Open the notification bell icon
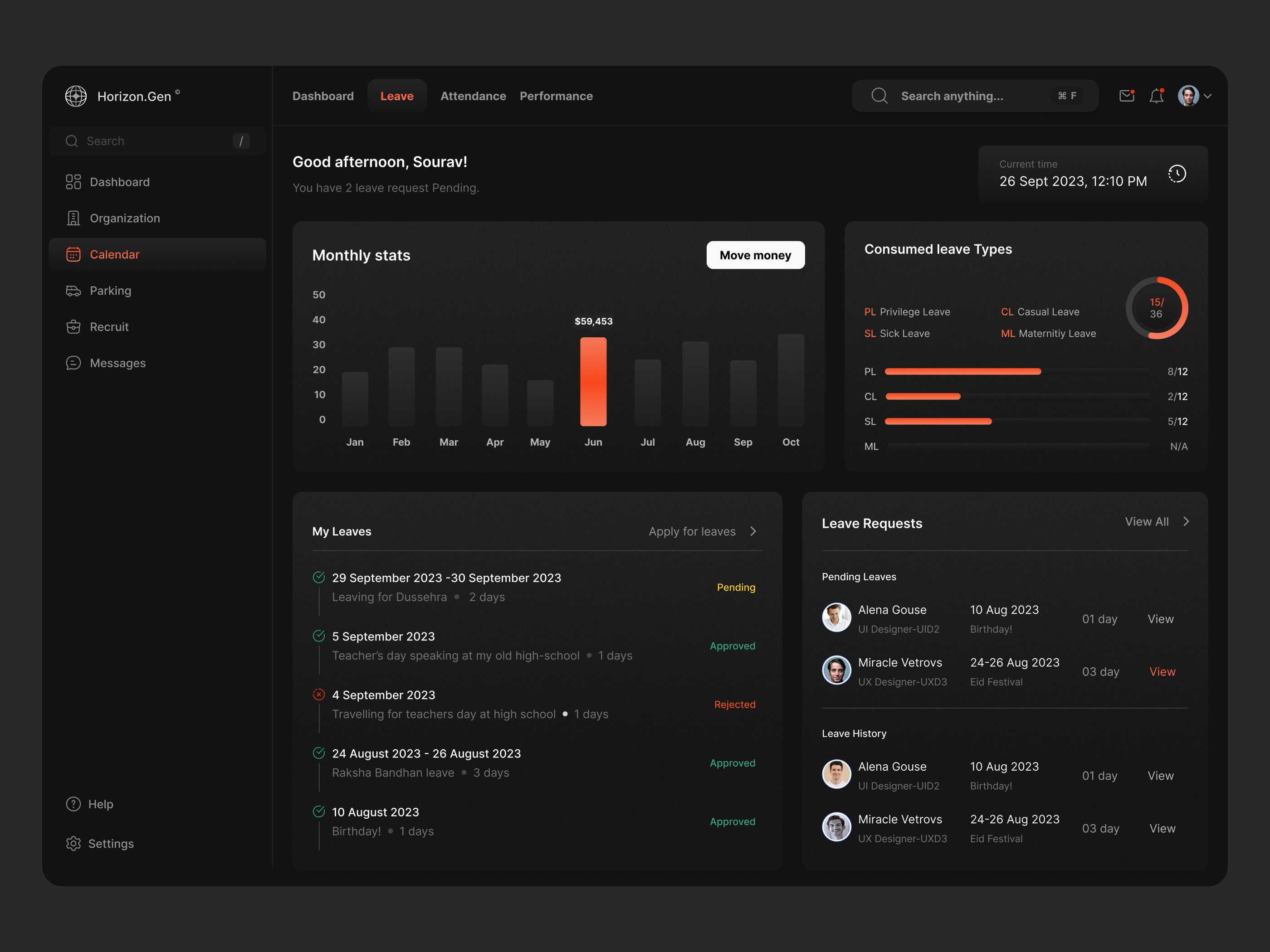Image resolution: width=1270 pixels, height=952 pixels. [x=1157, y=96]
